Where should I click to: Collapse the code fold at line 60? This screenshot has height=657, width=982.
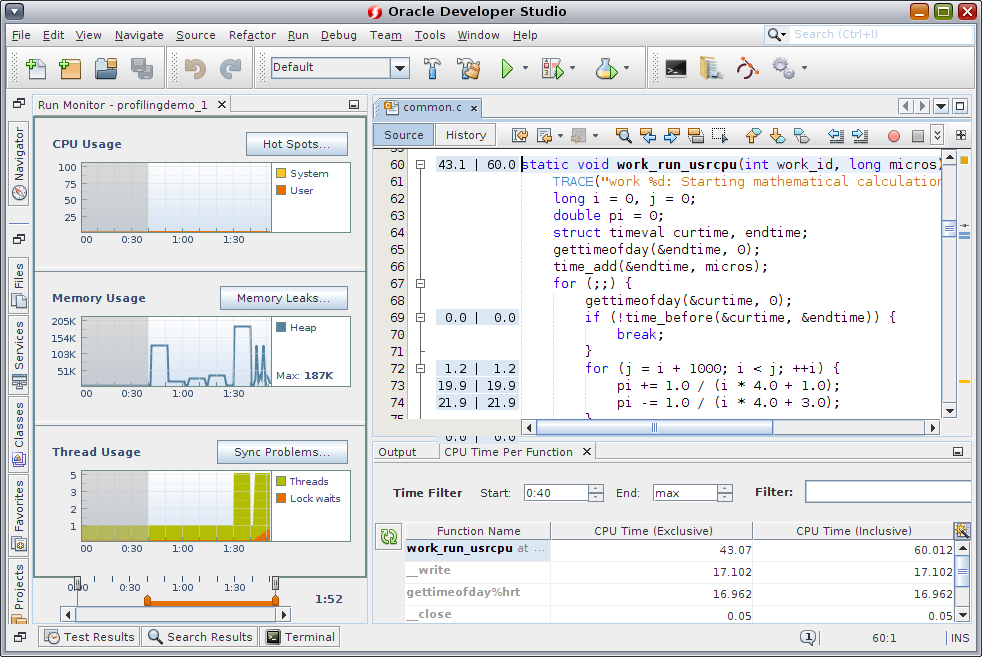click(421, 165)
